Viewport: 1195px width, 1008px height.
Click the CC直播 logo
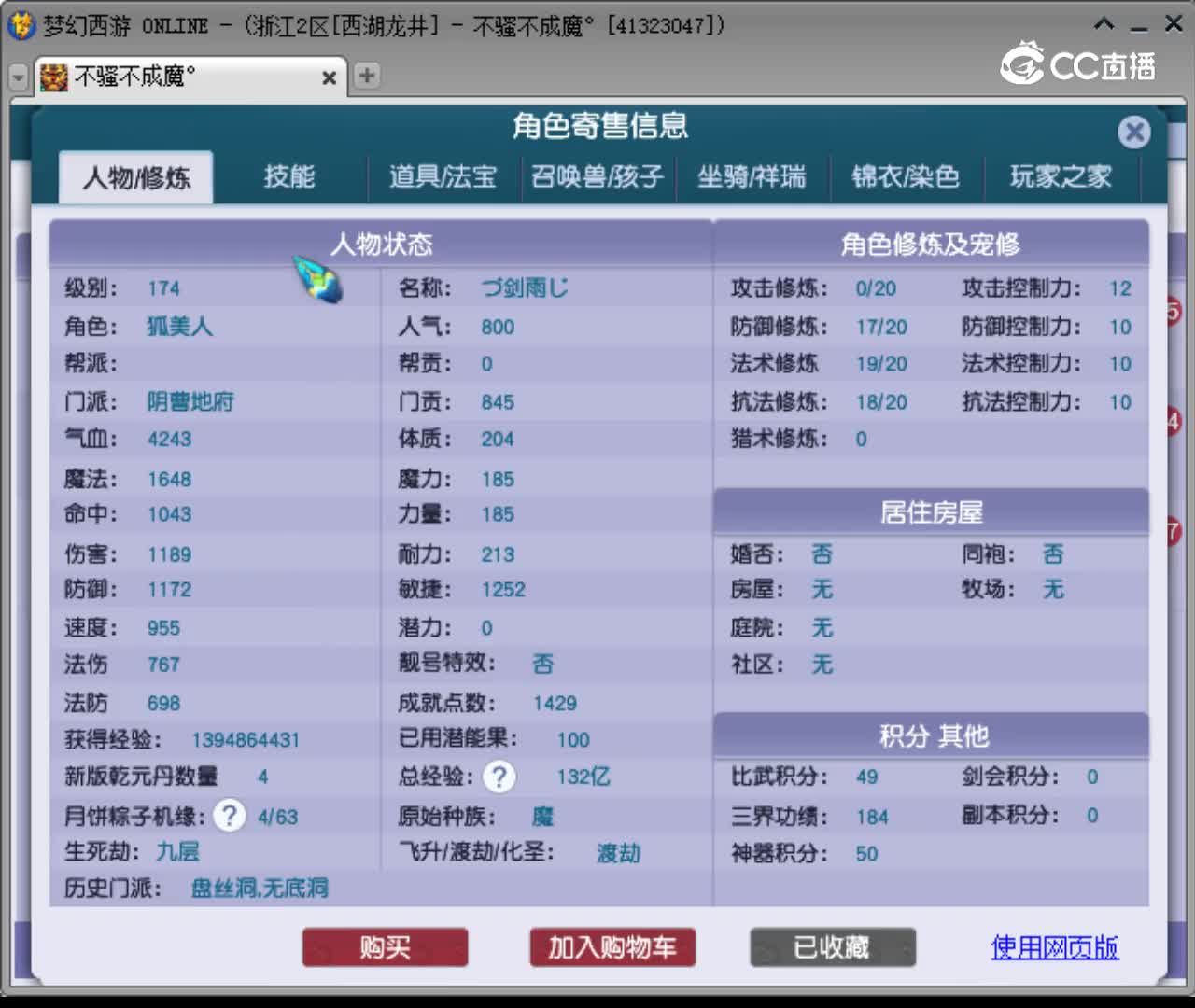point(1078,63)
